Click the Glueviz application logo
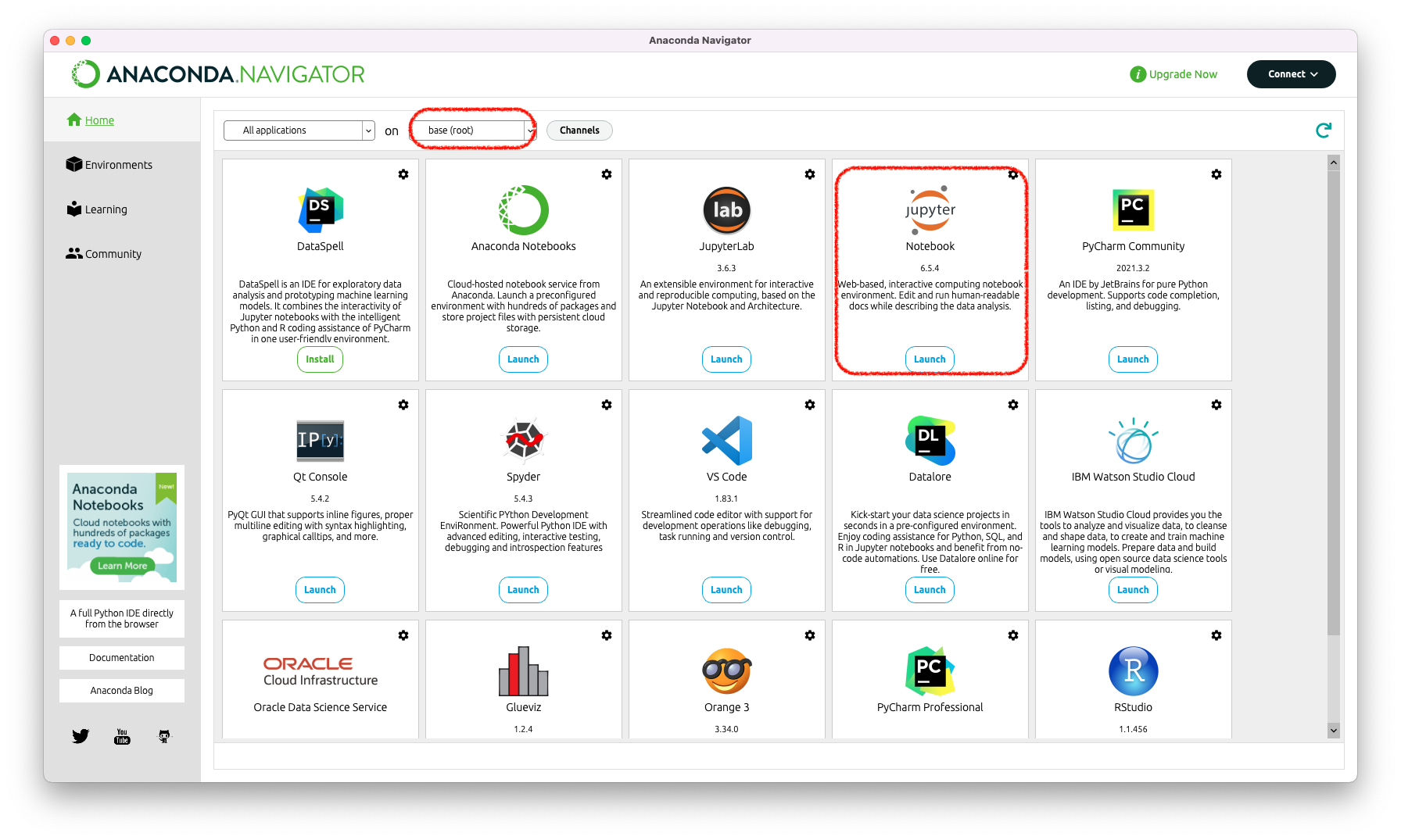Image resolution: width=1401 pixels, height=840 pixels. [x=524, y=671]
